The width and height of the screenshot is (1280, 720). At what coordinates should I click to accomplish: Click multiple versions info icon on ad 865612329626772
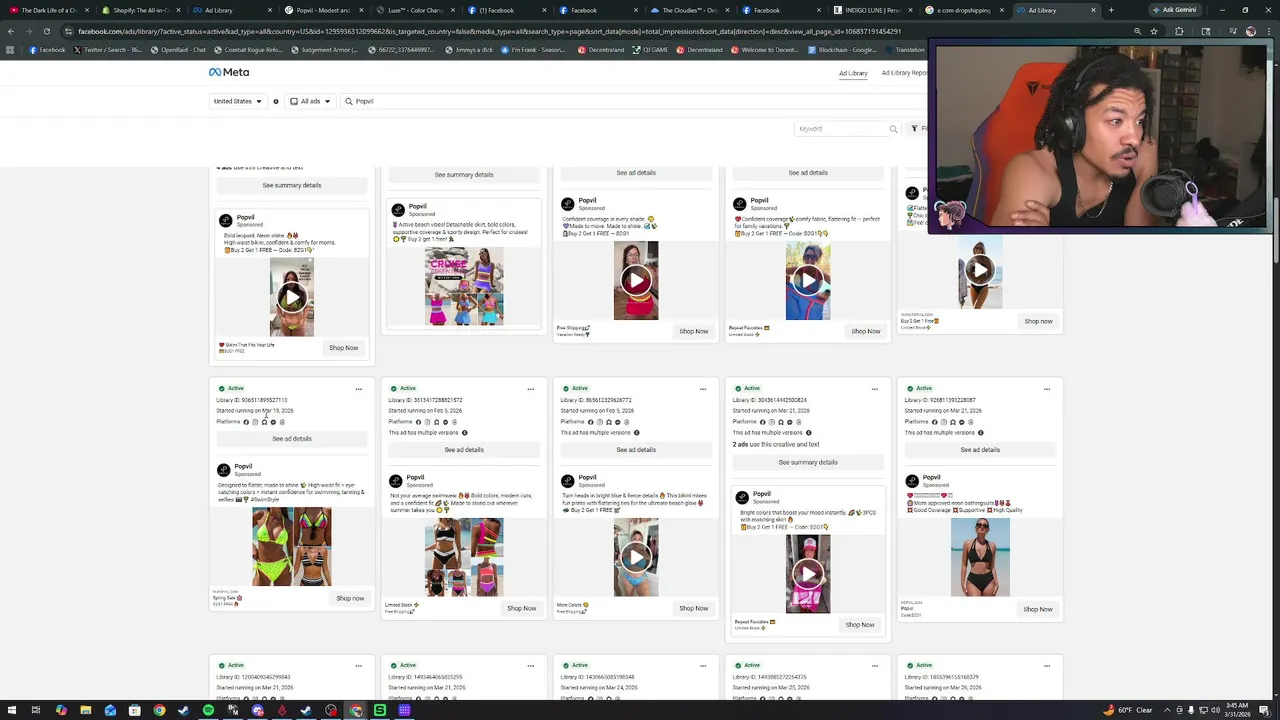(636, 433)
